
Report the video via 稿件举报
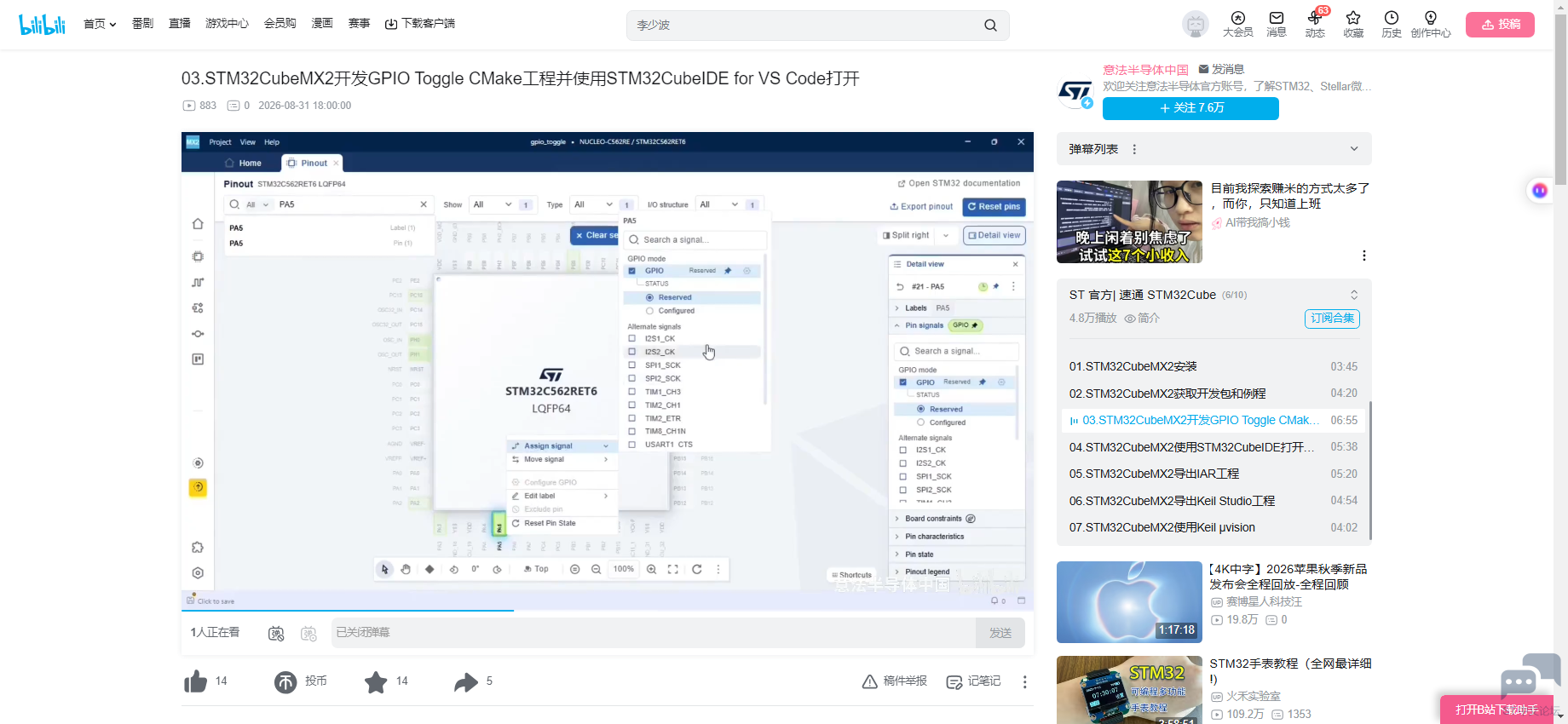(895, 681)
